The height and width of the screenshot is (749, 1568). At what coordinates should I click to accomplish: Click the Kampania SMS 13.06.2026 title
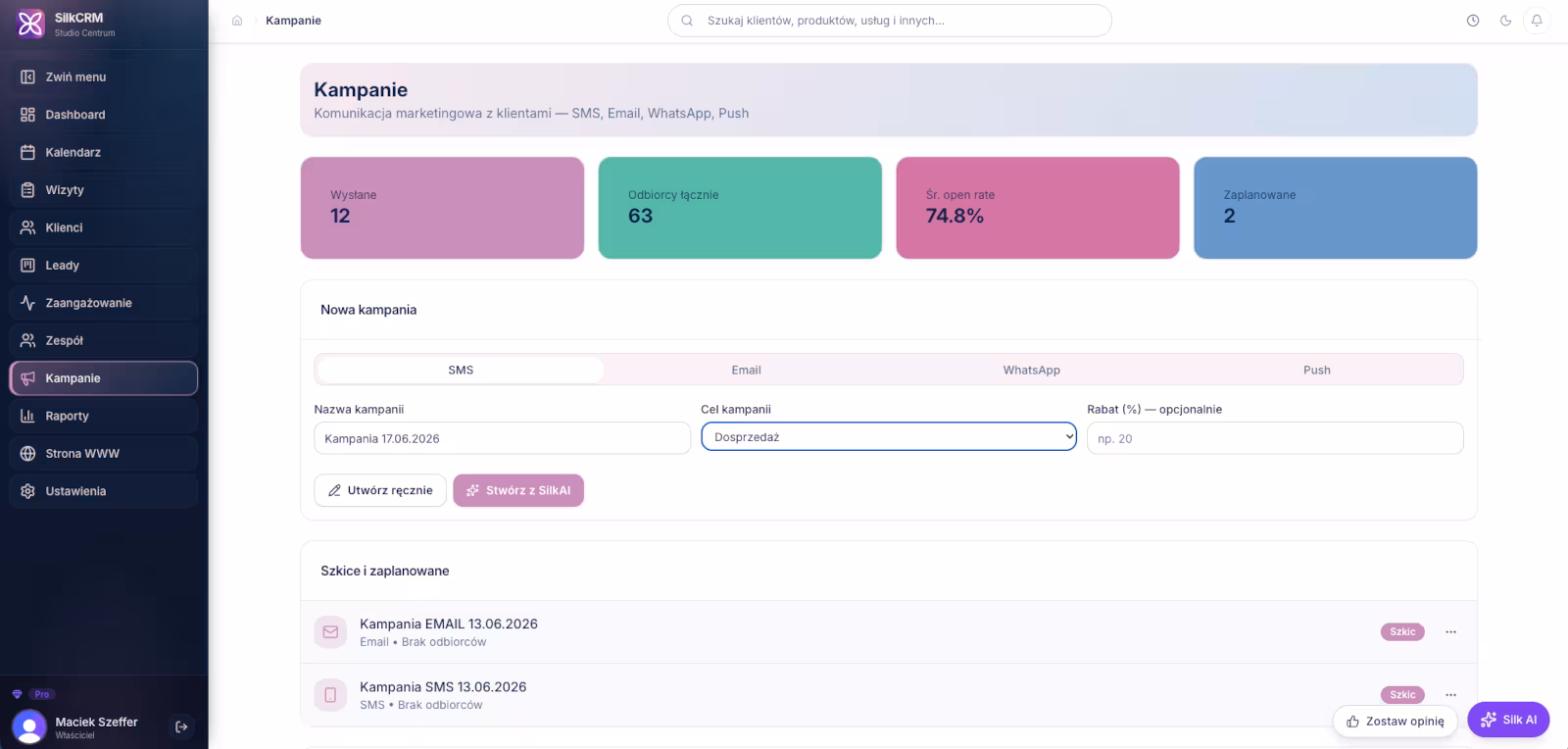tap(443, 687)
